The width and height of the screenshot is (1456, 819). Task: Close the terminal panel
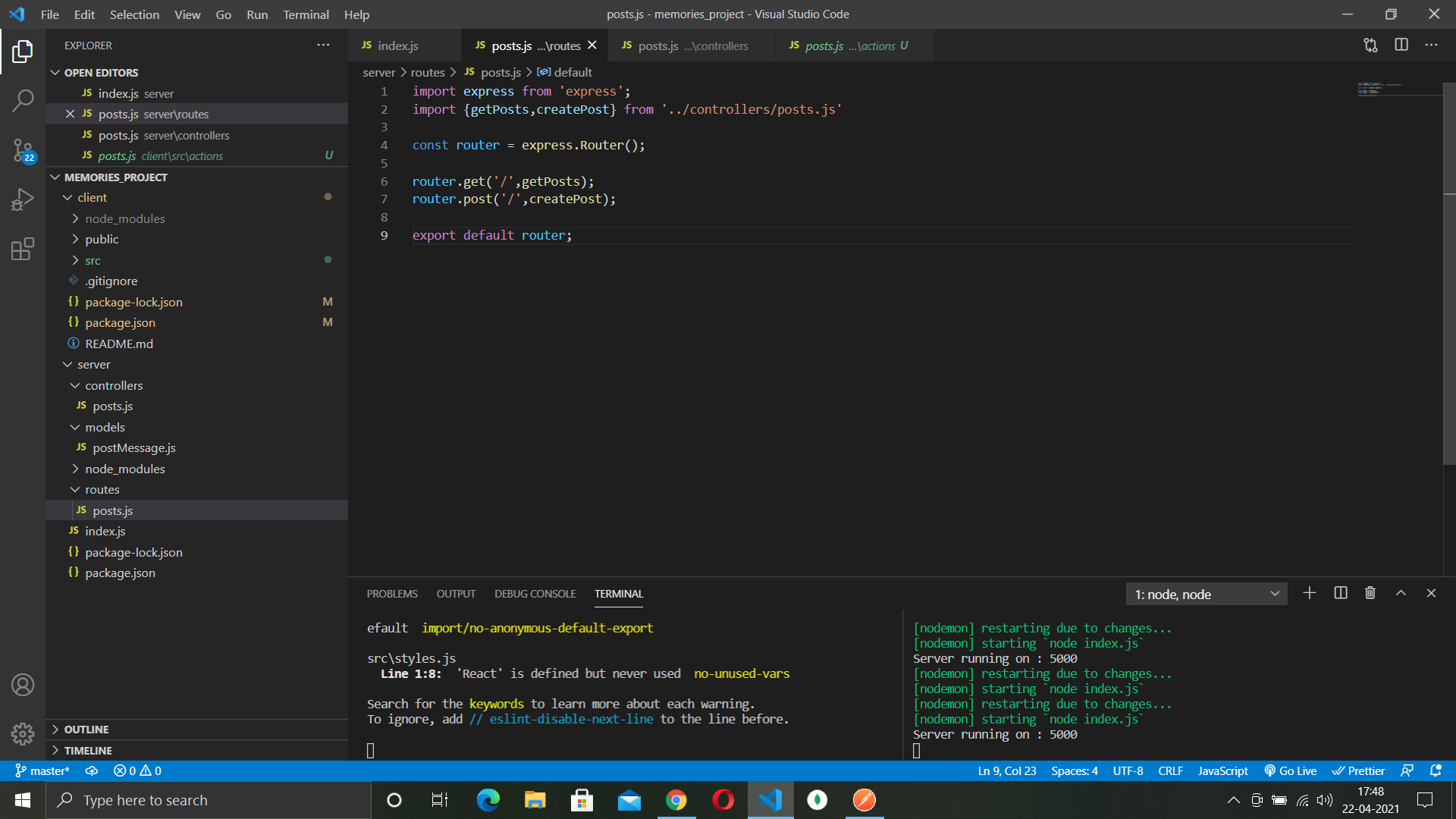pos(1431,593)
